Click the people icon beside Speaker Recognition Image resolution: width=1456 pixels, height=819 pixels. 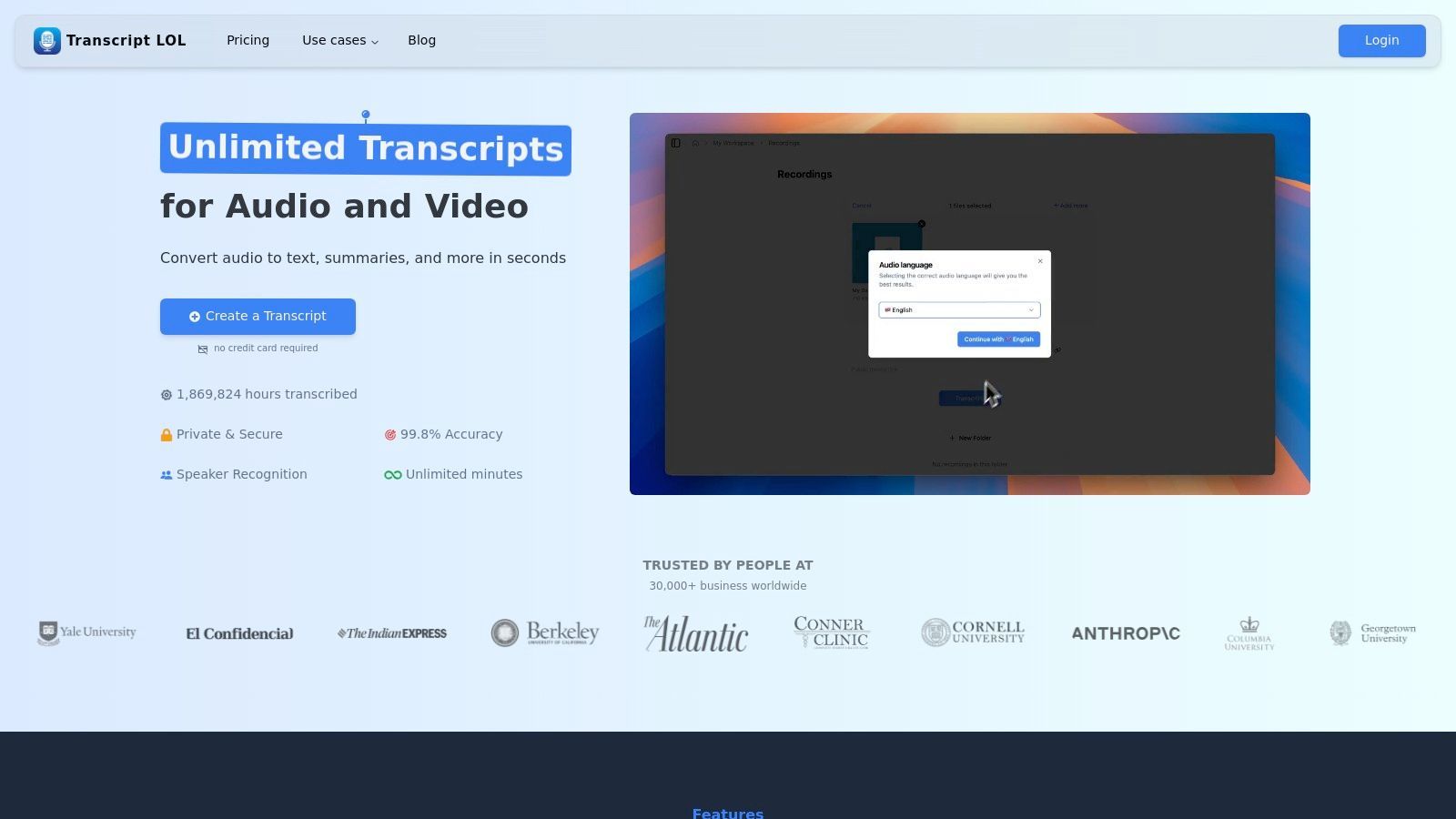click(x=166, y=474)
